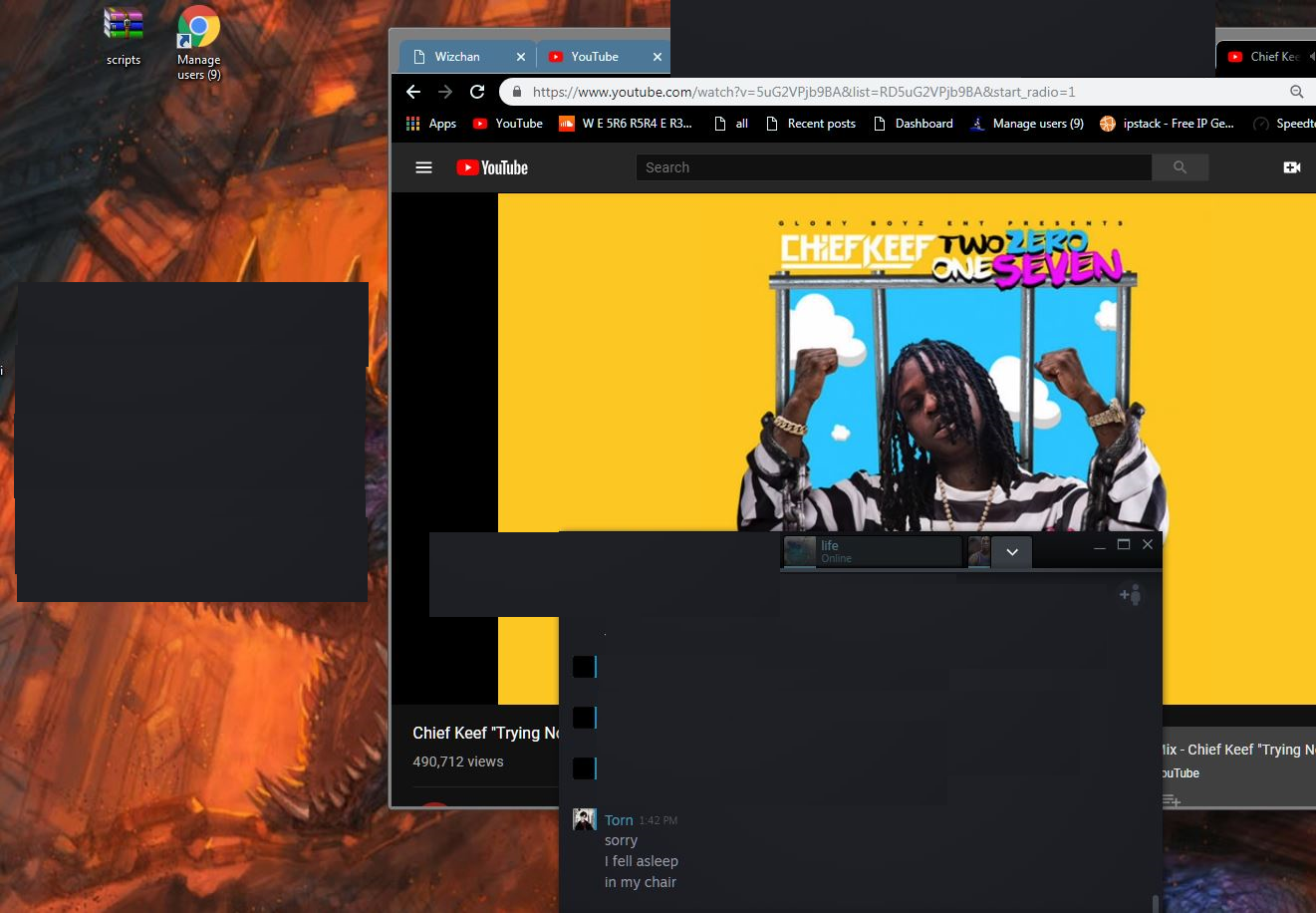Click the 490,712 views count
1316x913 pixels.
tap(458, 761)
